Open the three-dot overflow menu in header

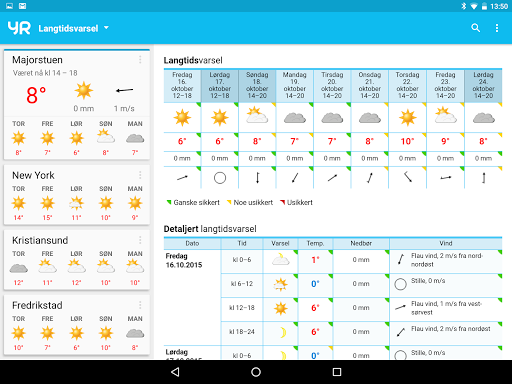497,28
